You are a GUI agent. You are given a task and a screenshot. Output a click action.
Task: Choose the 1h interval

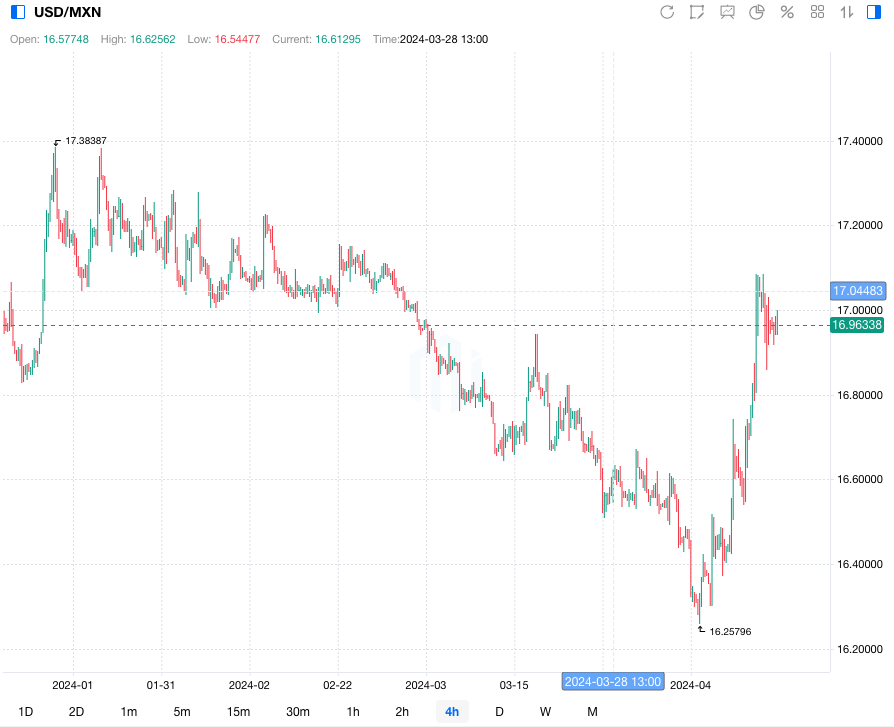(353, 712)
